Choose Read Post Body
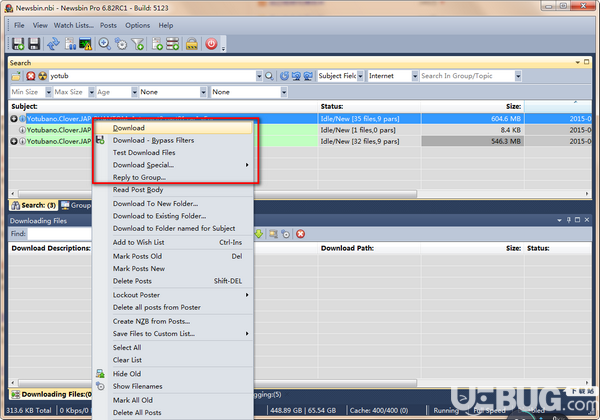 173,190
